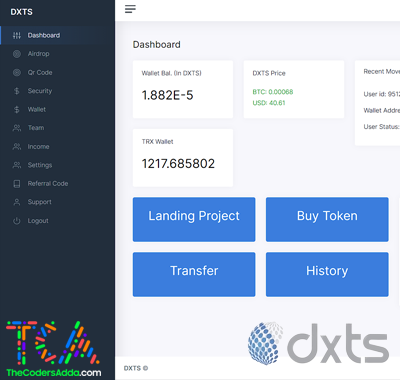Click the Landing Project button
This screenshot has height=380, width=400.
point(194,219)
